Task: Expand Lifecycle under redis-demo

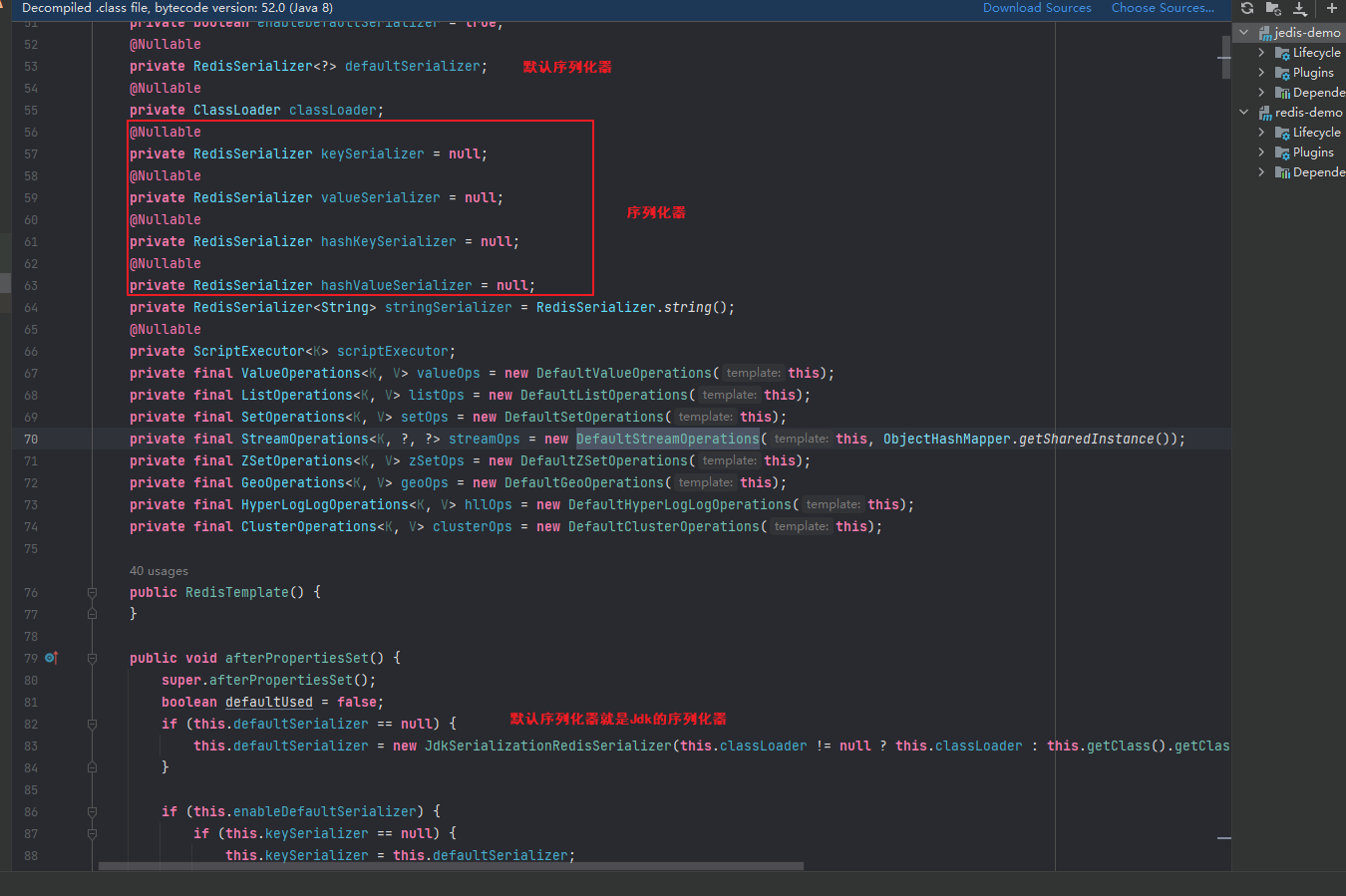Action: [x=1262, y=133]
